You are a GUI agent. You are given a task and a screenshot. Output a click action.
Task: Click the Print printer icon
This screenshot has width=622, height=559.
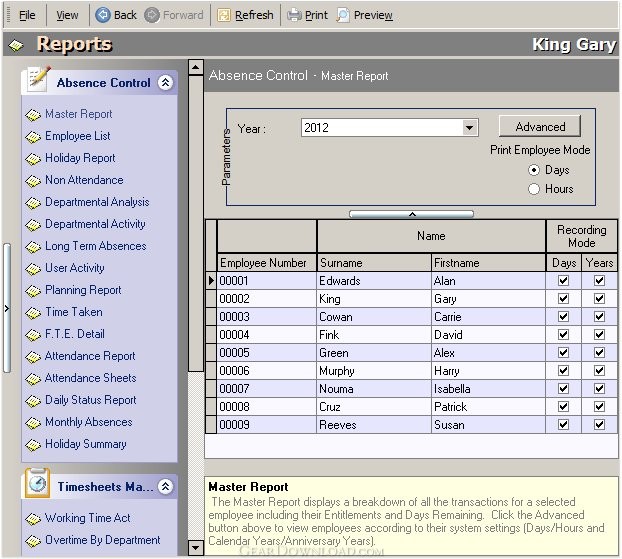click(294, 15)
